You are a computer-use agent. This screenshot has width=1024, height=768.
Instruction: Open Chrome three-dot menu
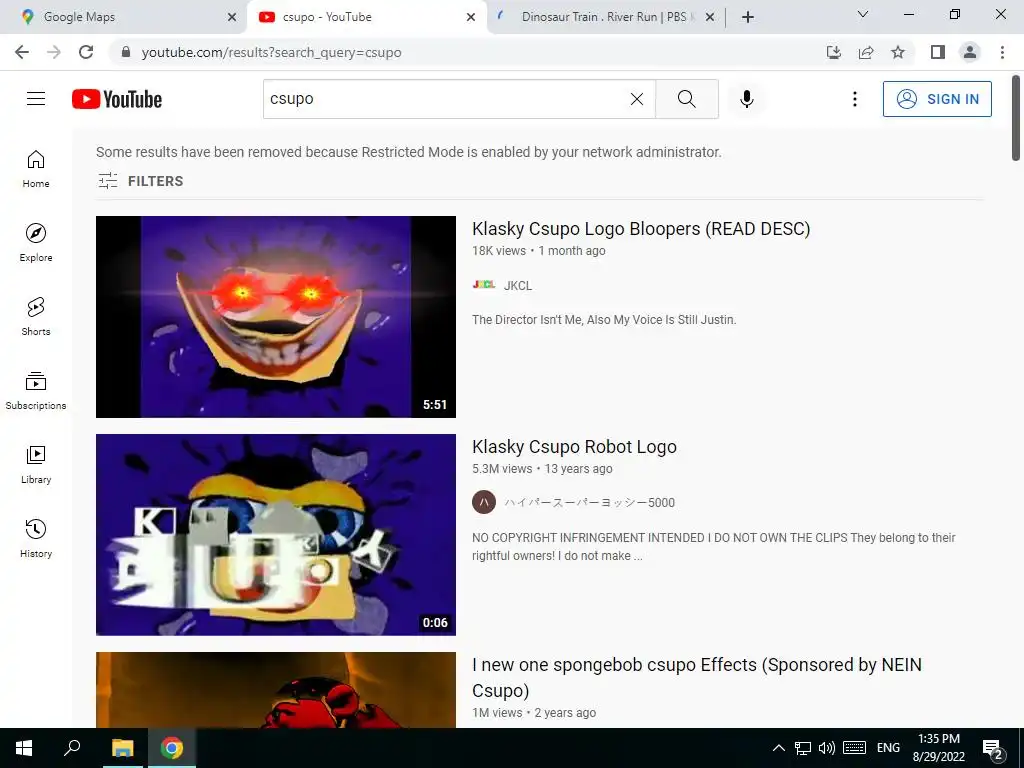[1002, 52]
